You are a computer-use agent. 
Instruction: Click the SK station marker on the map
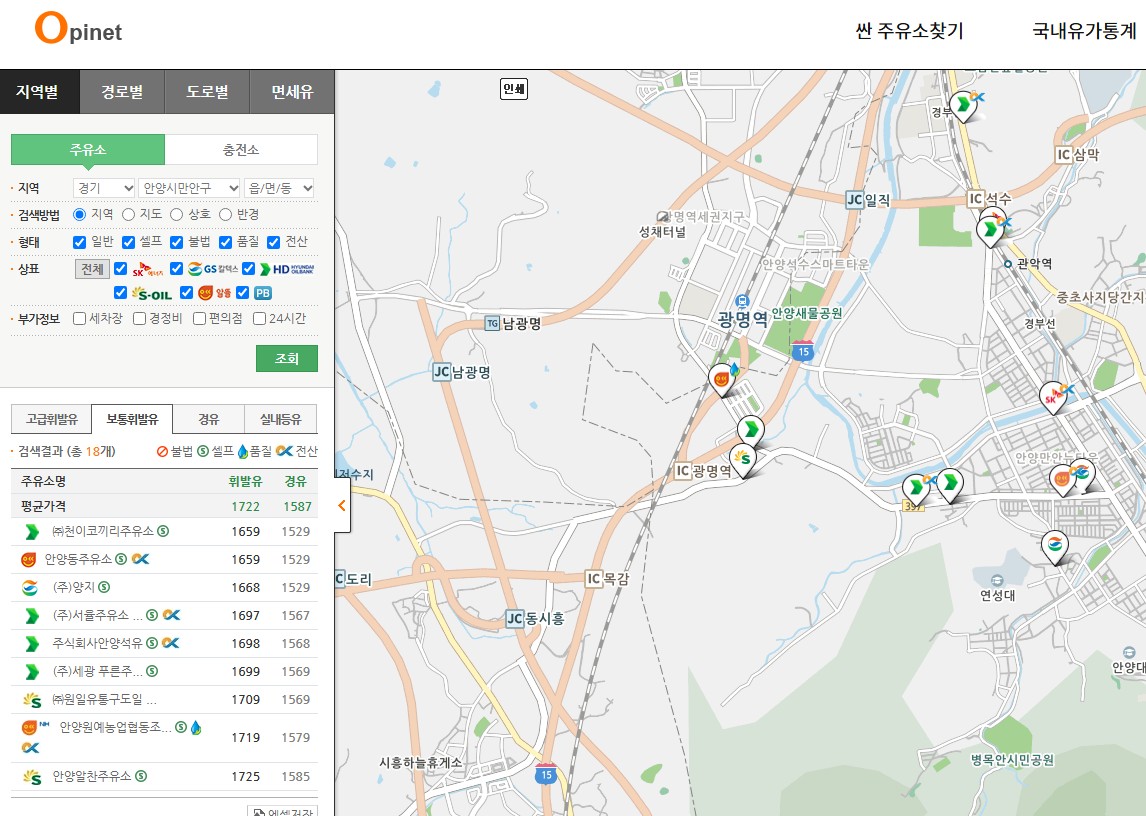[x=1052, y=397]
